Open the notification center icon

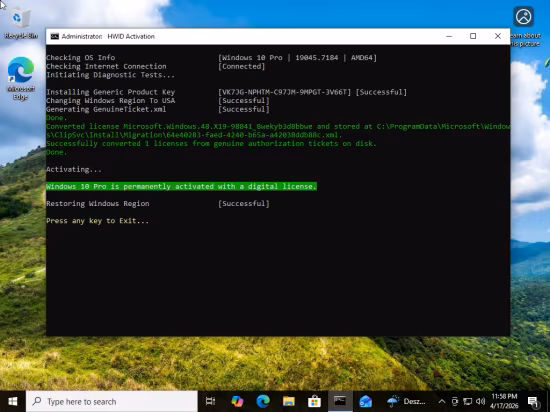tap(533, 401)
